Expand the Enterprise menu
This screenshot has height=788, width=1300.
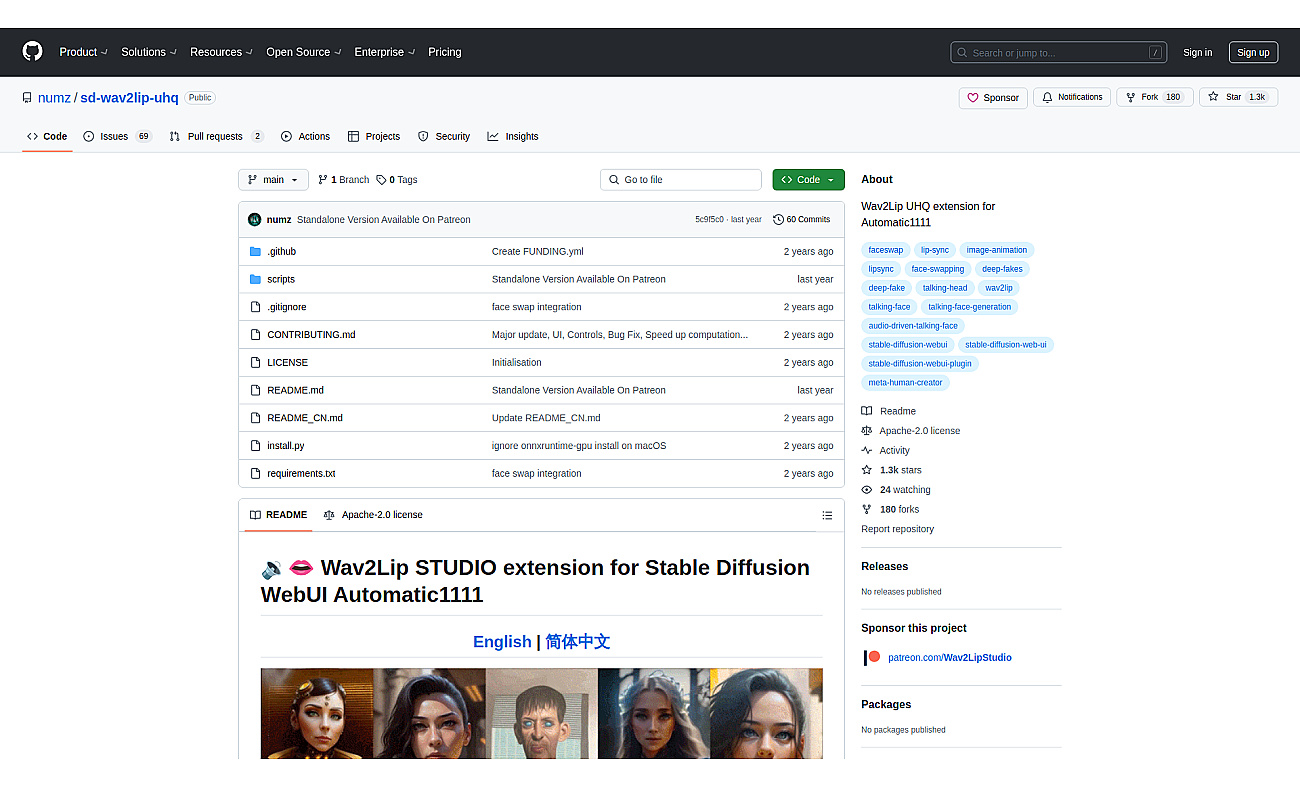pos(384,52)
